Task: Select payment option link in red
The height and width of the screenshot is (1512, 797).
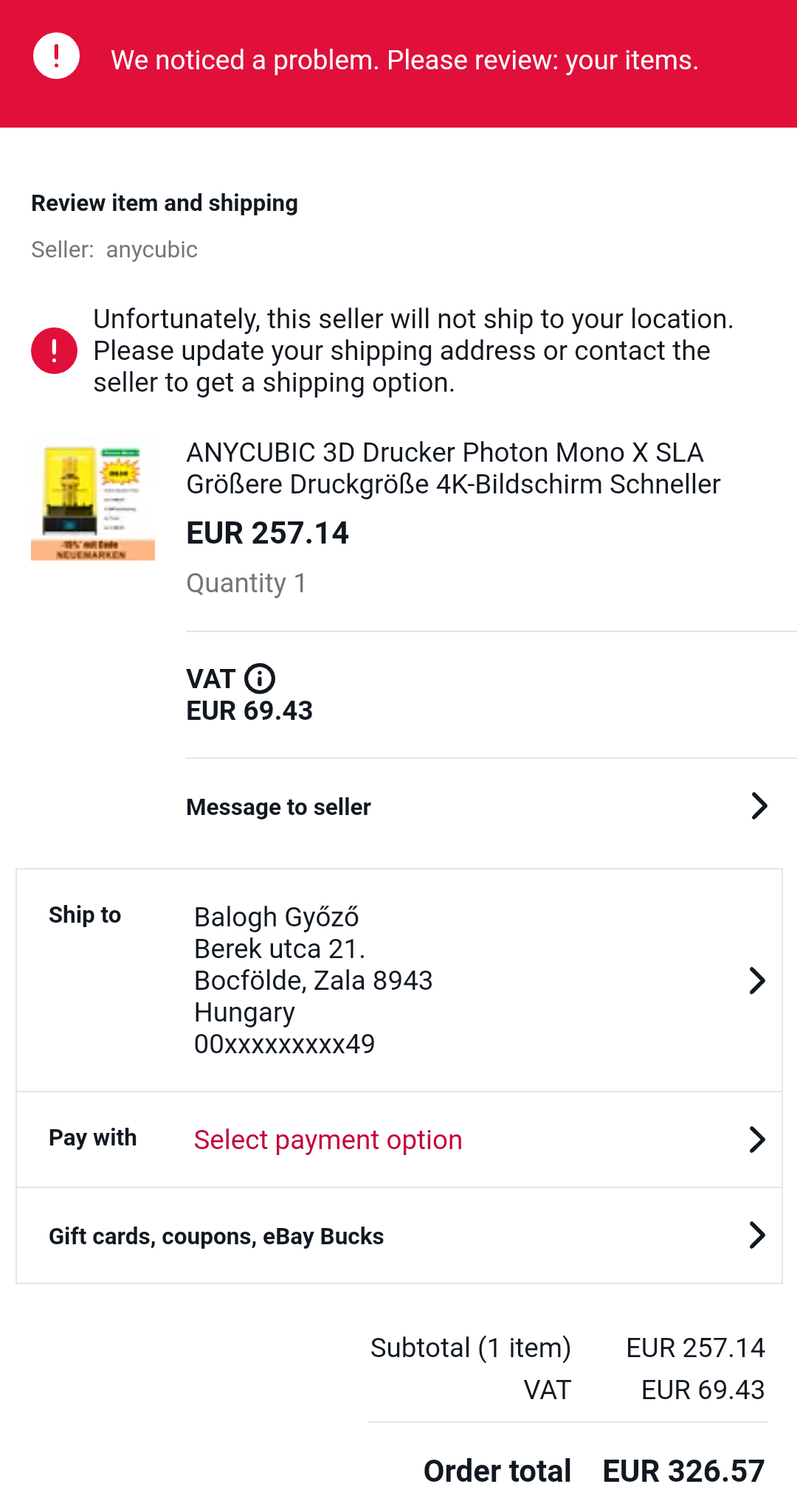Action: 328,1140
